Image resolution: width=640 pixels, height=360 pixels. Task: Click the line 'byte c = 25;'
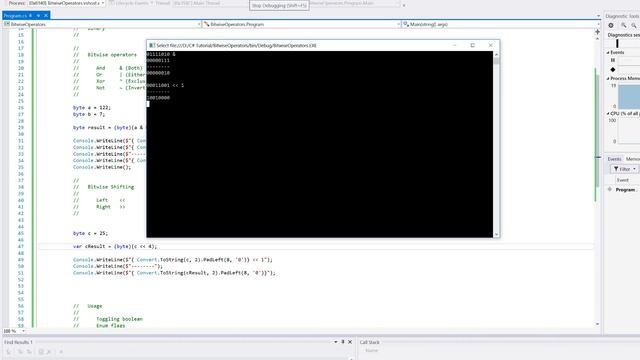90,233
